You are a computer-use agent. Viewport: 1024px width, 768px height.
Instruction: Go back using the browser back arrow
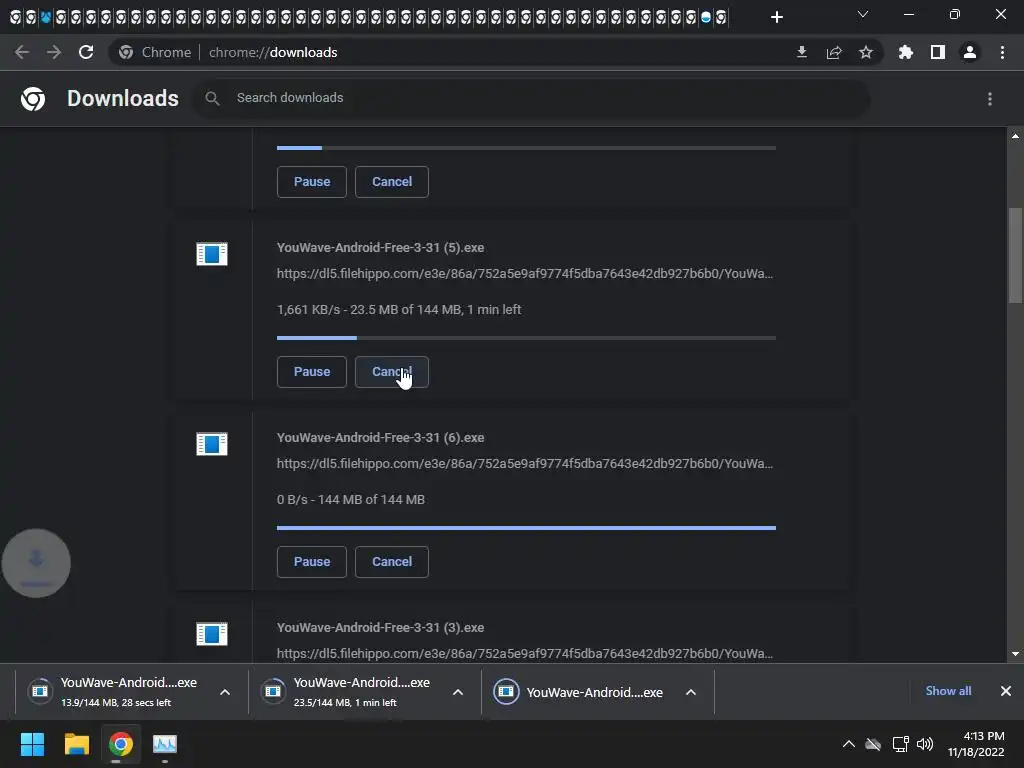coord(22,52)
